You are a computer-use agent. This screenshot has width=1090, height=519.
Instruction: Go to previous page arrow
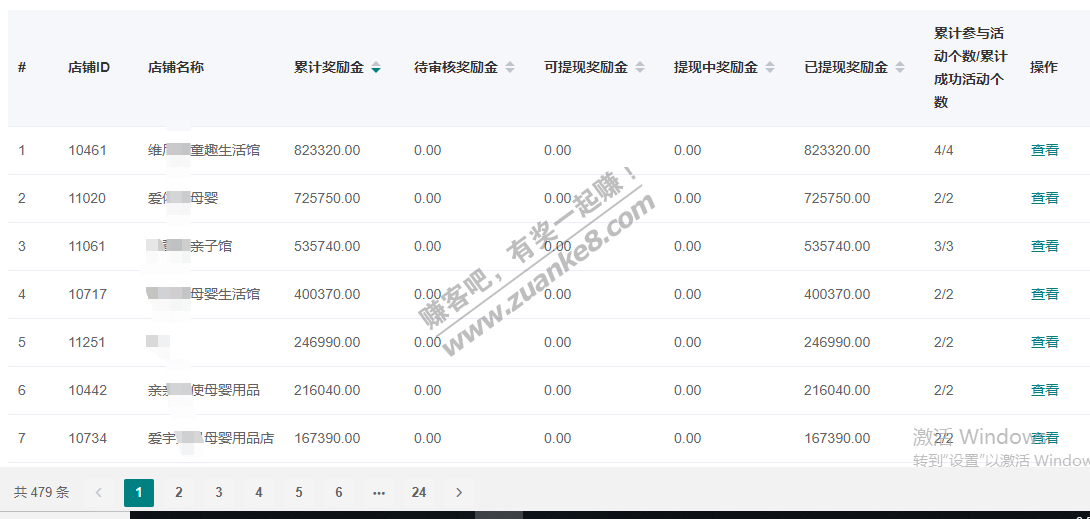click(98, 492)
